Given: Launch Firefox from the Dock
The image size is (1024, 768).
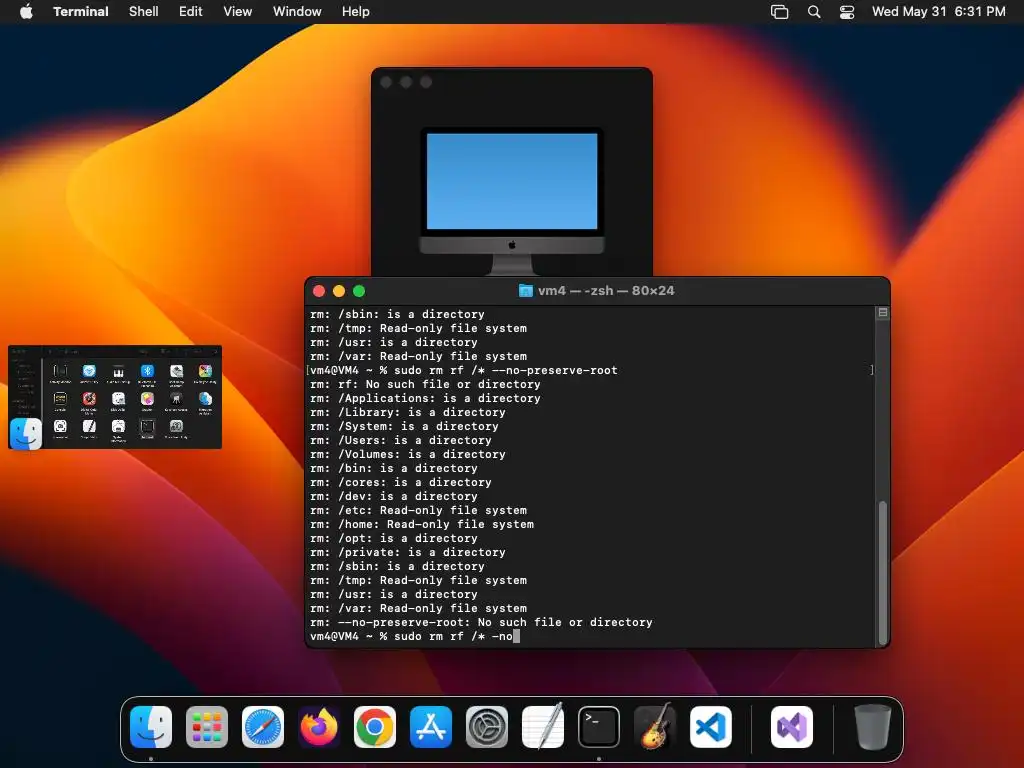Looking at the screenshot, I should pos(319,727).
